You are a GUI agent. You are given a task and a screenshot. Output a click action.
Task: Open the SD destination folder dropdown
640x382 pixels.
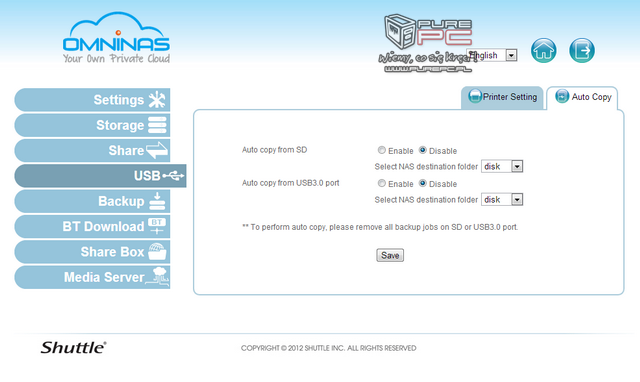point(502,166)
